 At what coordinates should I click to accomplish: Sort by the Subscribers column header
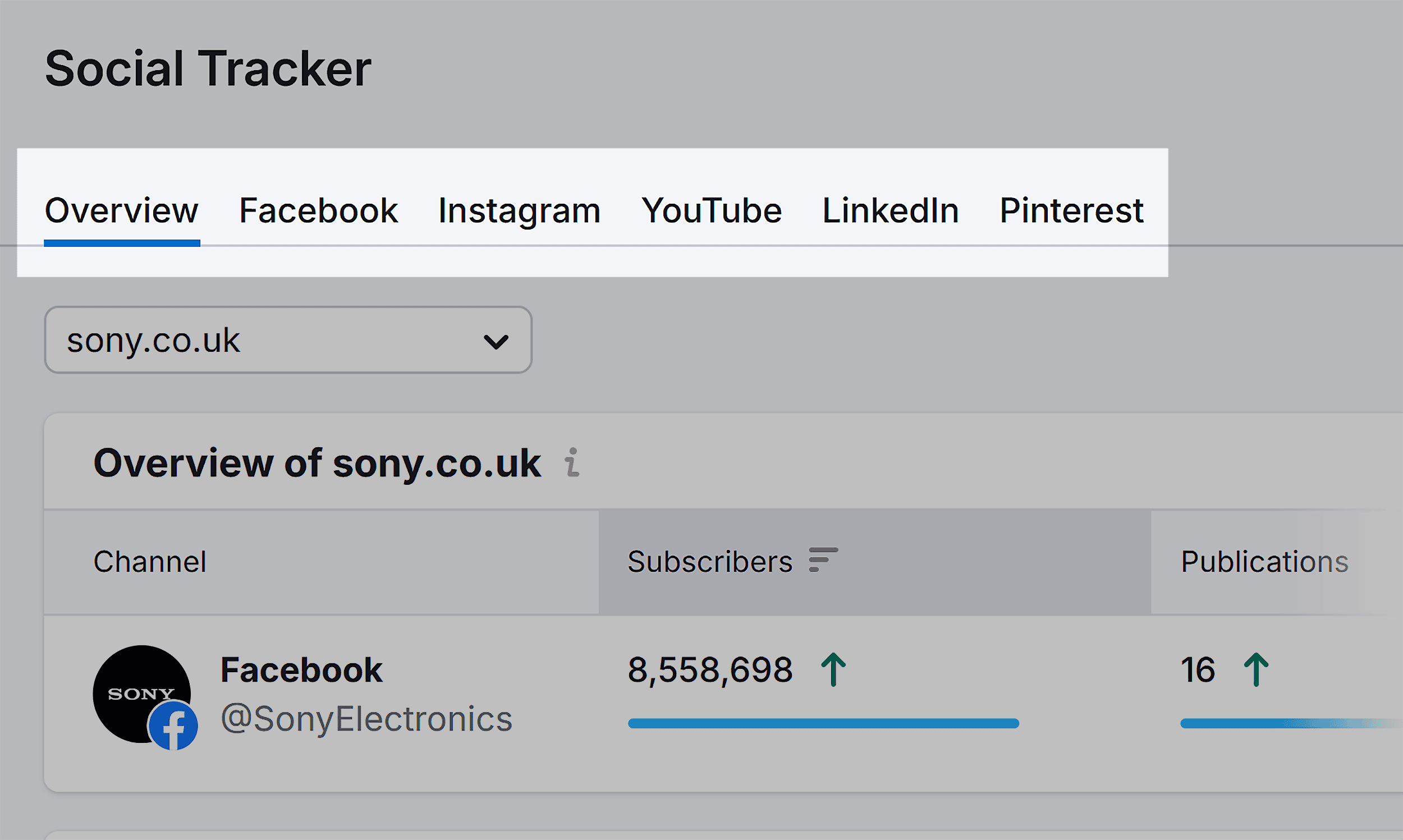click(x=710, y=562)
